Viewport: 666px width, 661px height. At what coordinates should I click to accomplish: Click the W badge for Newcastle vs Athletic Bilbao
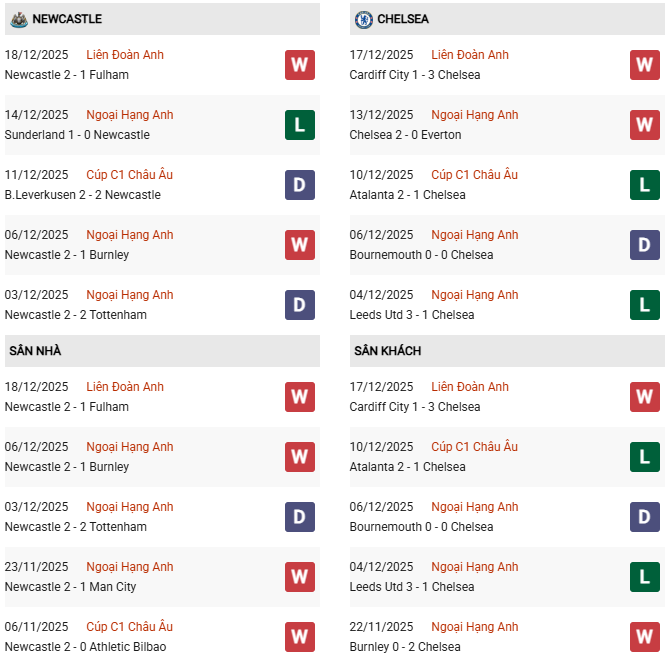point(299,637)
